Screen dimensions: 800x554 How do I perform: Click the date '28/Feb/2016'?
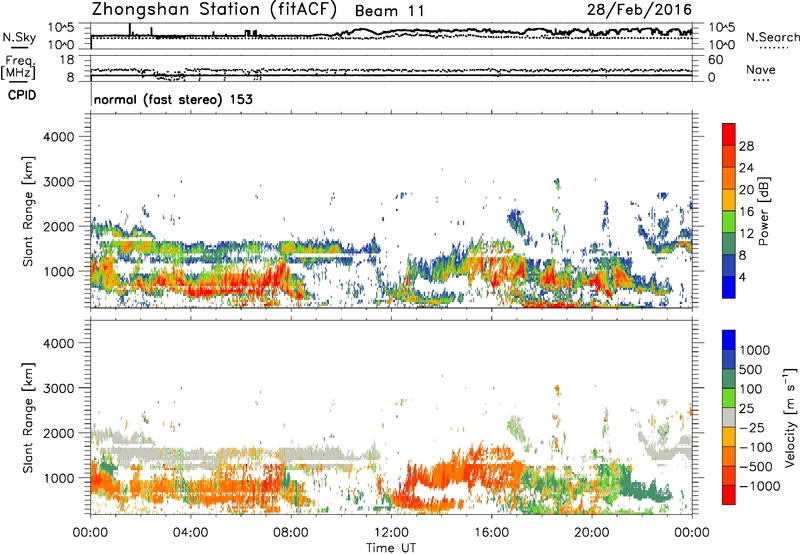click(639, 9)
